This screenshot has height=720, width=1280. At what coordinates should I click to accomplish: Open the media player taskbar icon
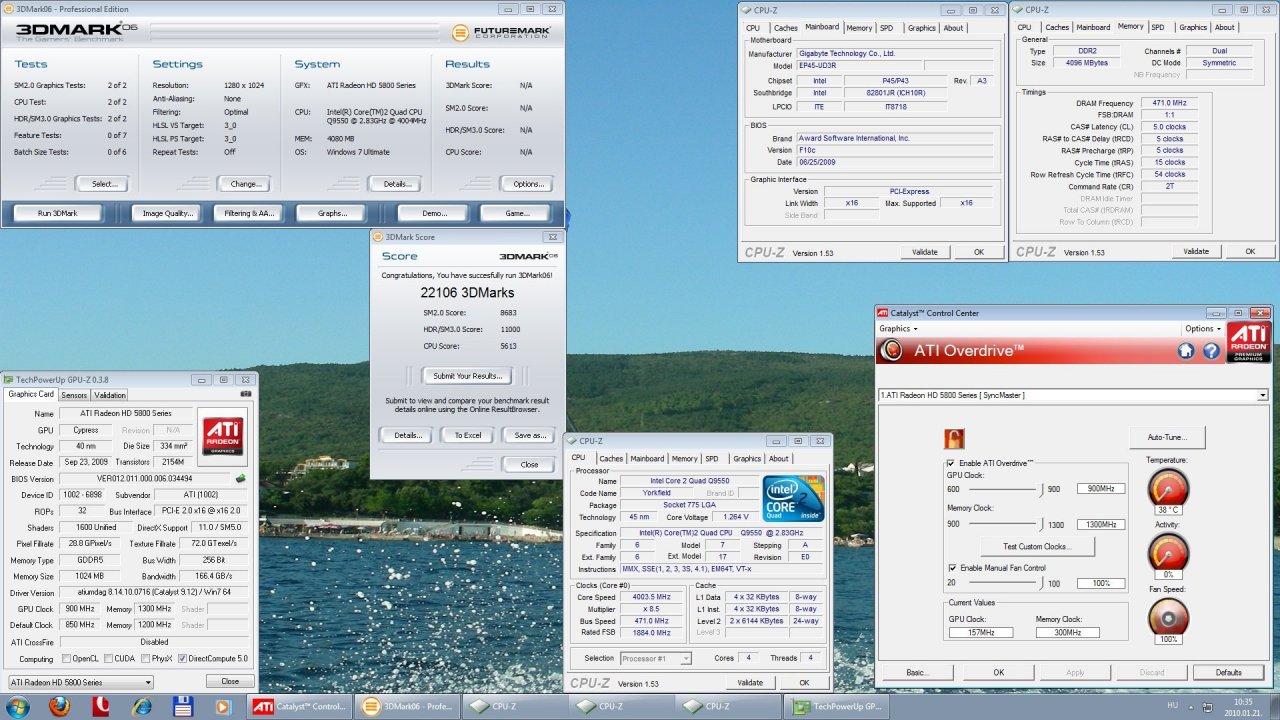point(224,706)
